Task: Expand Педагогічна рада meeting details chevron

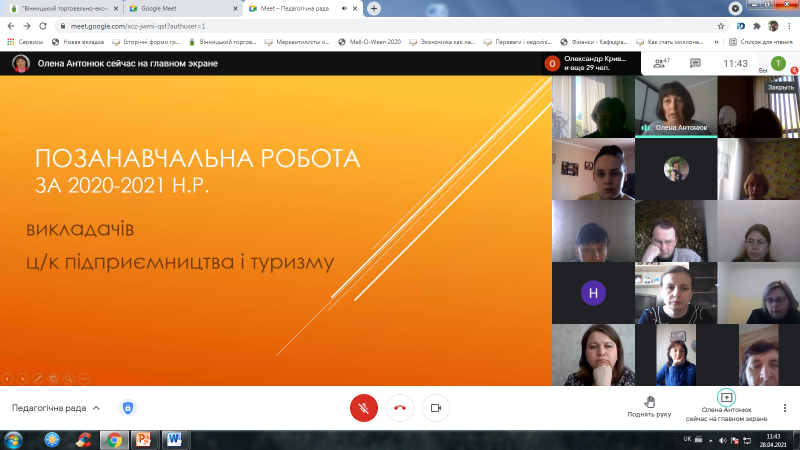Action: tap(96, 408)
